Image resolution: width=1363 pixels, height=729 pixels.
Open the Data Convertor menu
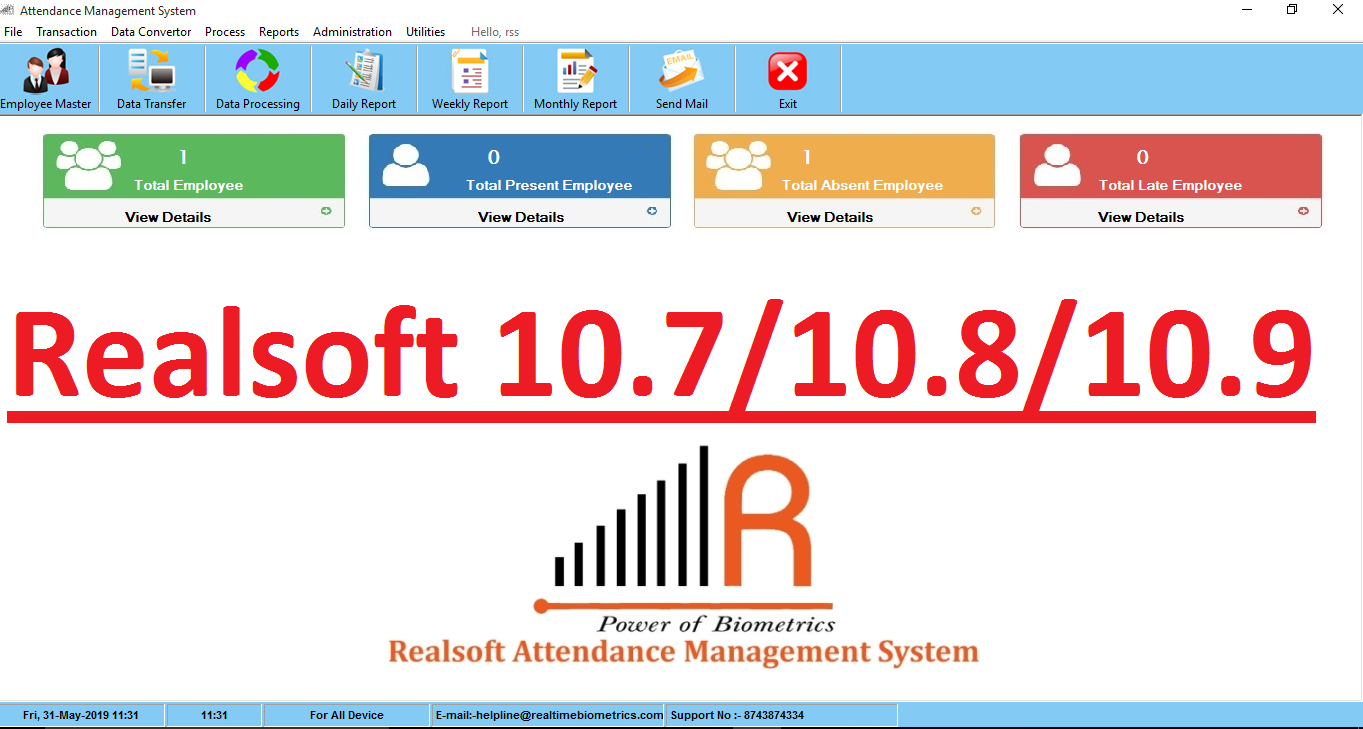tap(151, 32)
